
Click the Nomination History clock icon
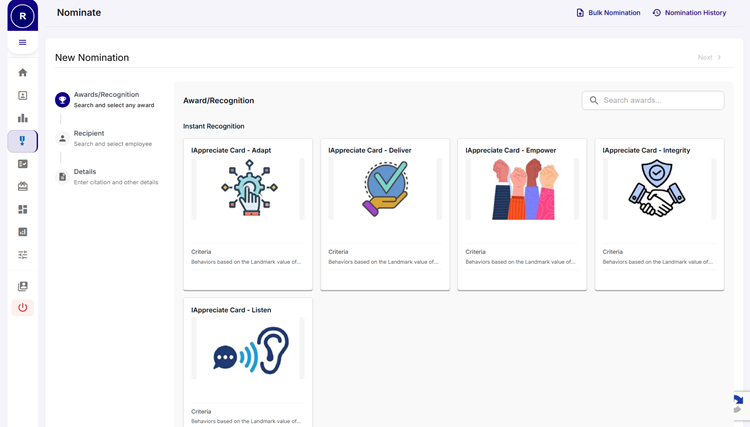pos(657,13)
